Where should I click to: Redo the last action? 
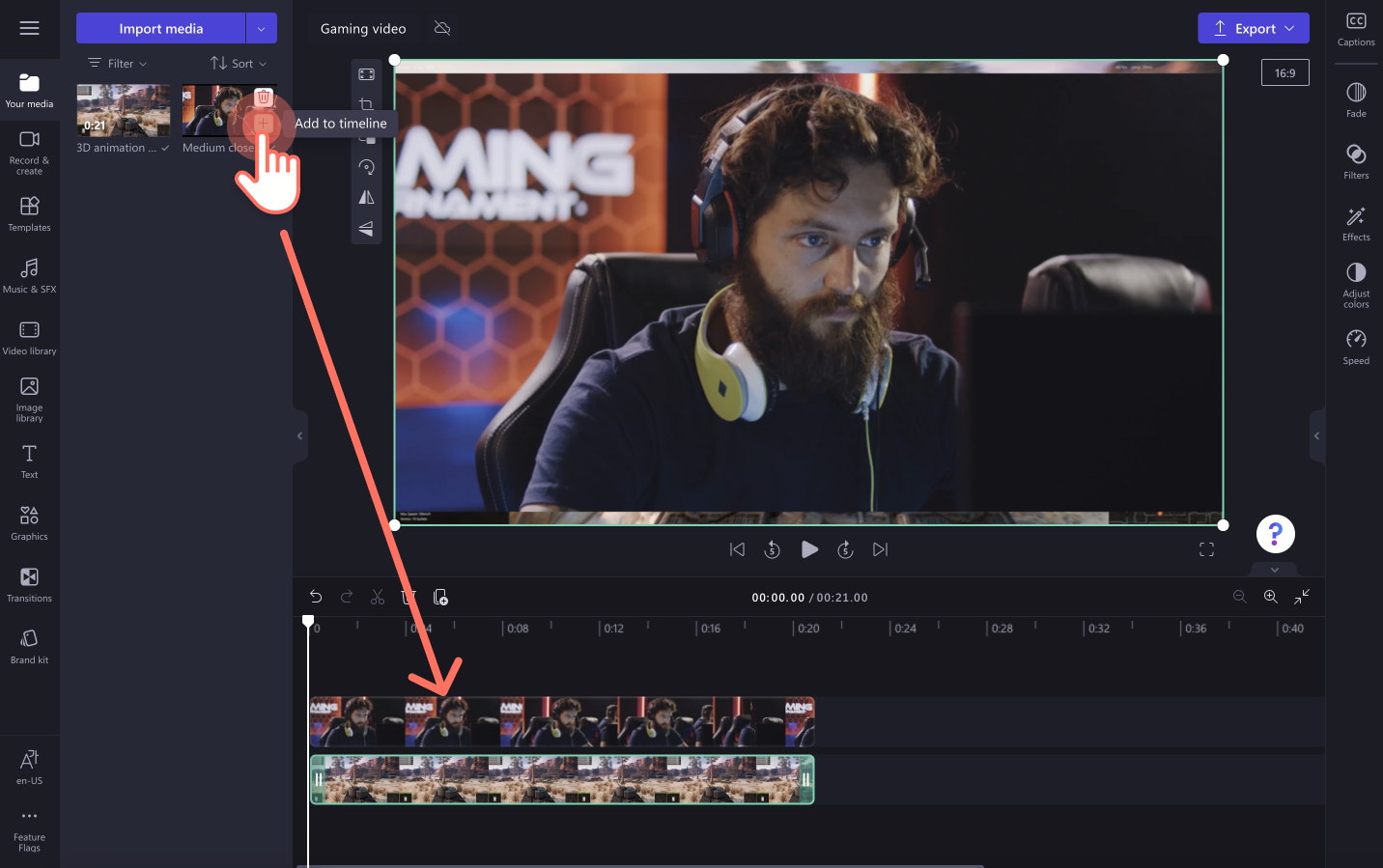coord(347,597)
